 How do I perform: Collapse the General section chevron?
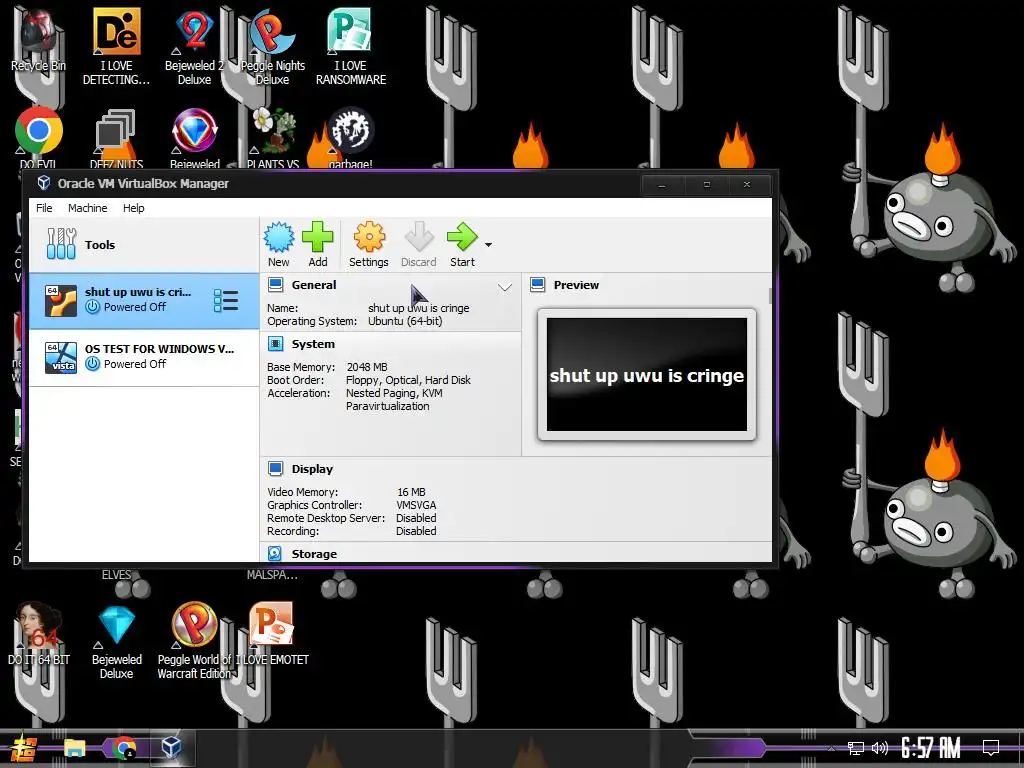(505, 287)
